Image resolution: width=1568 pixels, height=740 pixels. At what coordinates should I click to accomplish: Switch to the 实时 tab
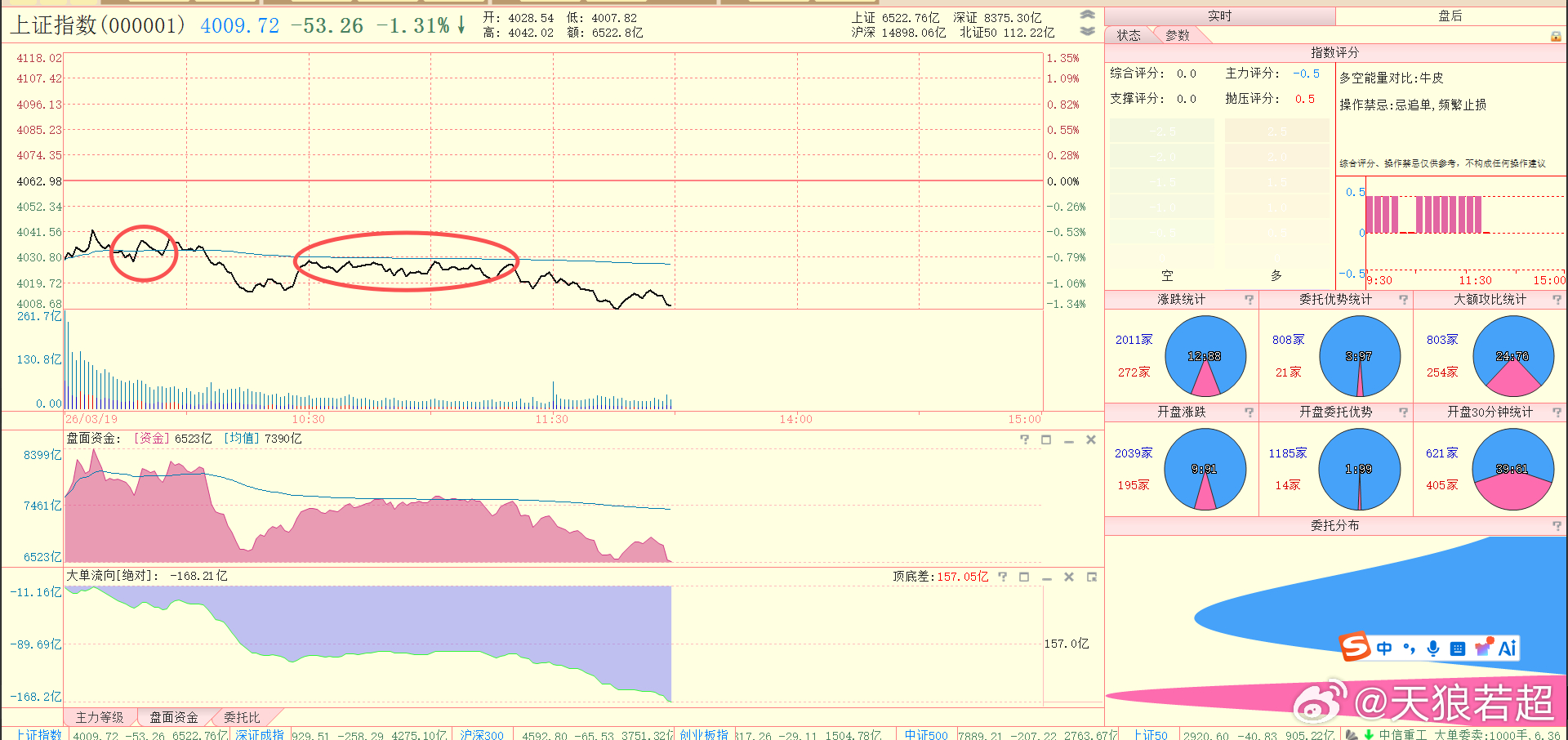[x=1220, y=16]
